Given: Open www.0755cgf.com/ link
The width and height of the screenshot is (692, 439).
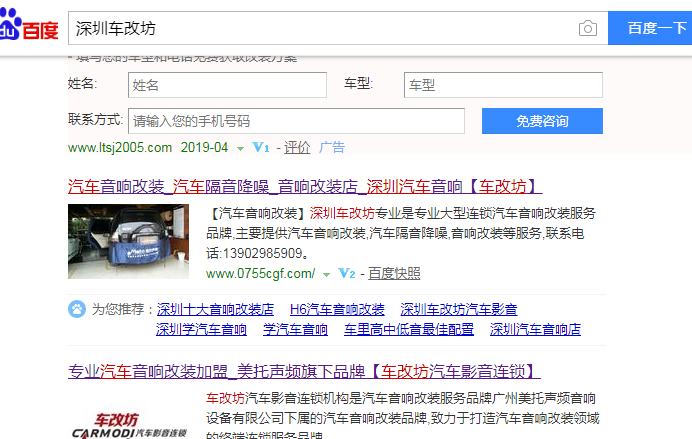Looking at the screenshot, I should [x=260, y=274].
